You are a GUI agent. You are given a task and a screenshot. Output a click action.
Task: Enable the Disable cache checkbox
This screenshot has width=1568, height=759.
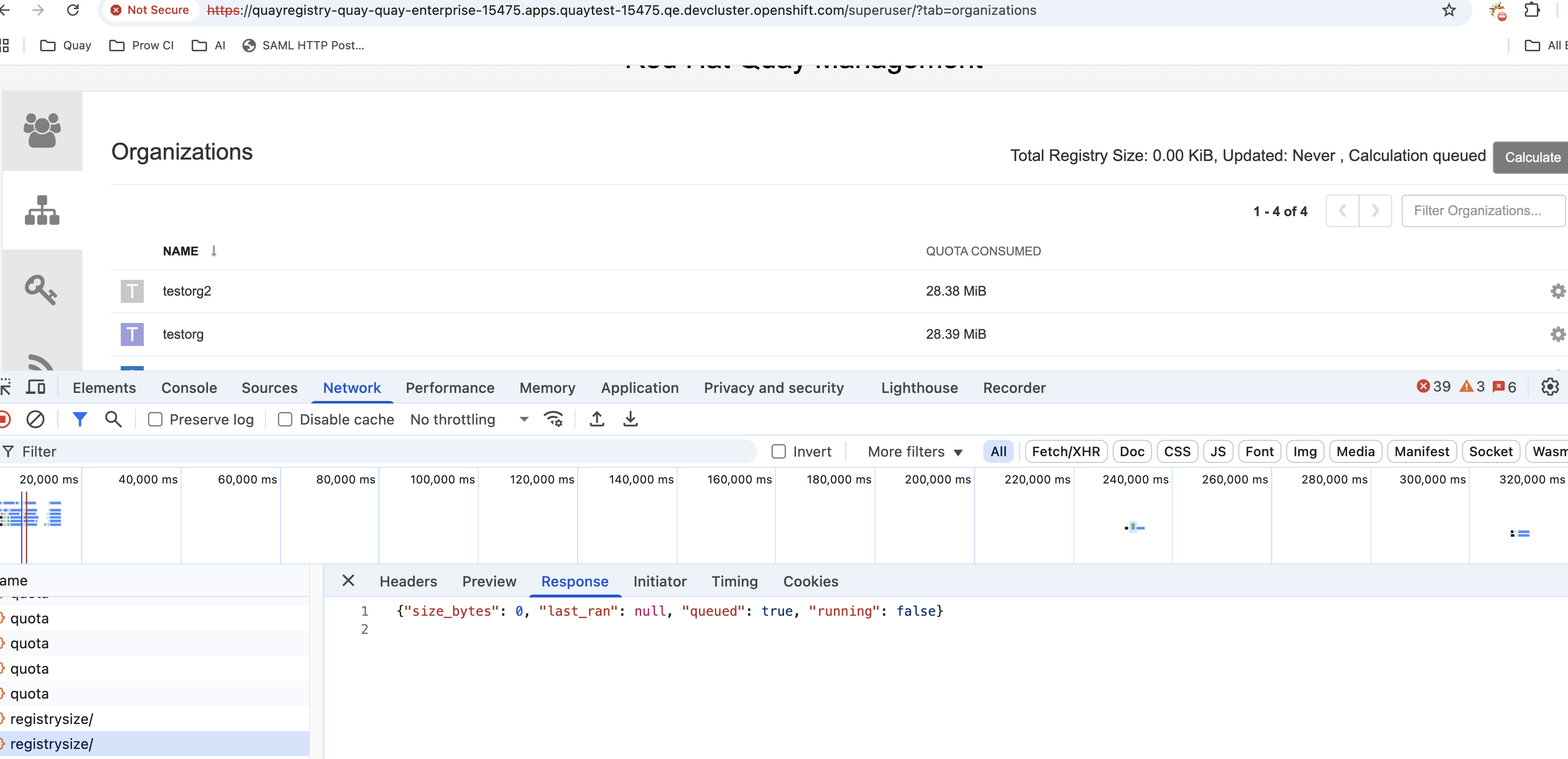(285, 419)
